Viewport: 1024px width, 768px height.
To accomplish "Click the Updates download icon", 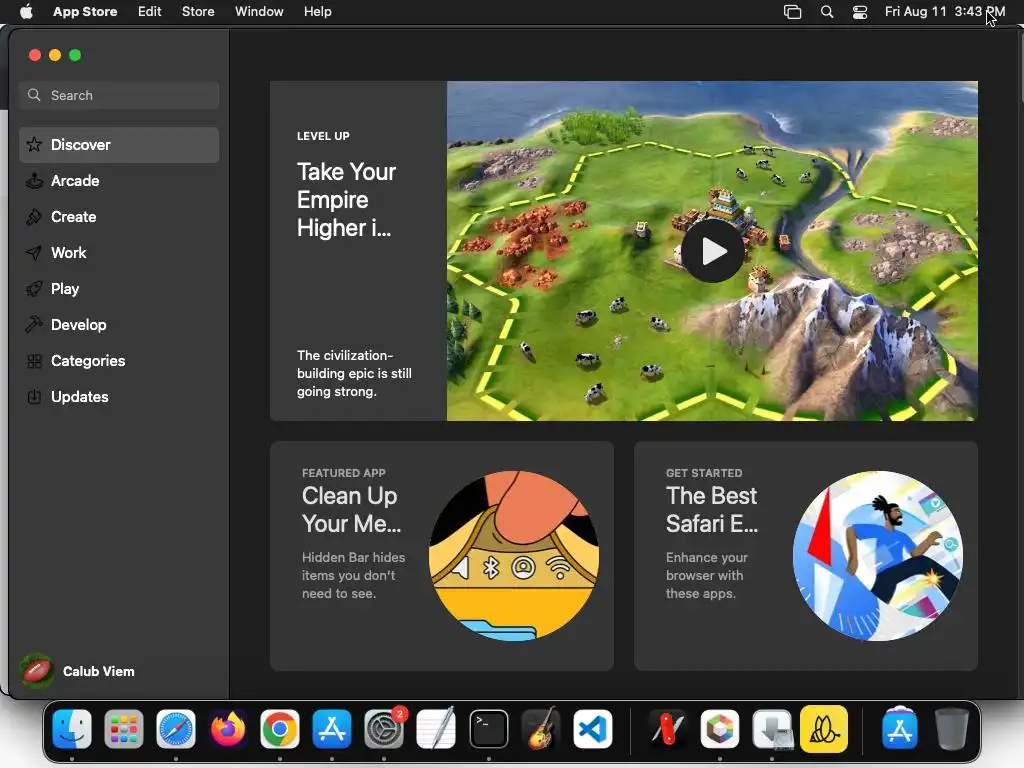I will (x=34, y=396).
